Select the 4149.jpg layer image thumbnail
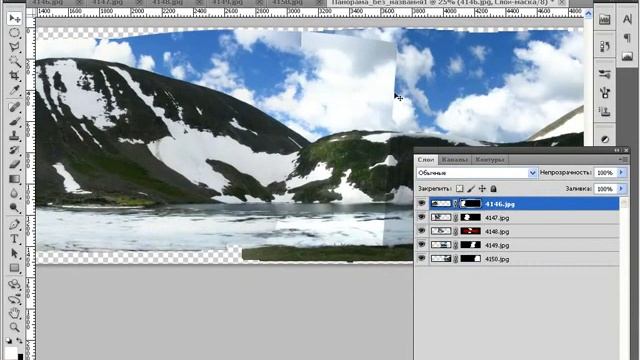 pyautogui.click(x=441, y=245)
